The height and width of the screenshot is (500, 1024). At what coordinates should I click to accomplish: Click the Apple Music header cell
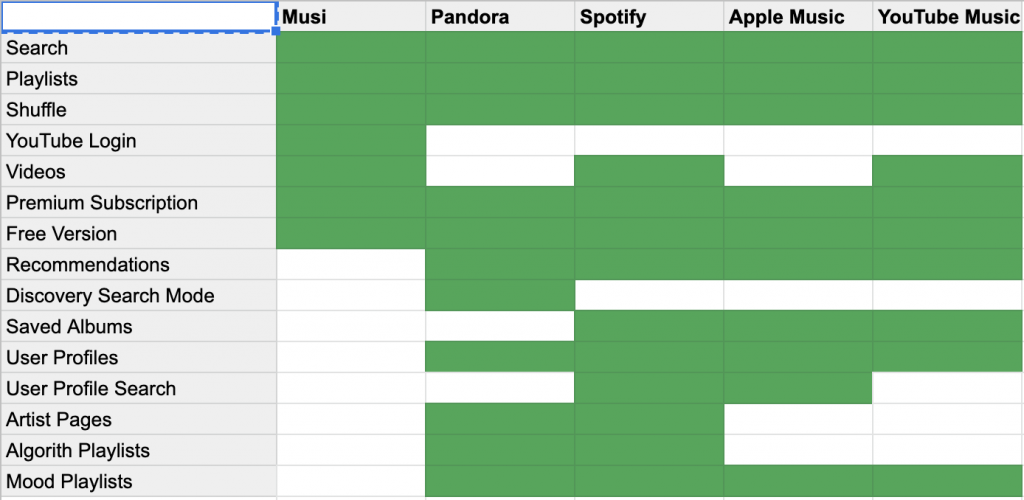point(798,16)
